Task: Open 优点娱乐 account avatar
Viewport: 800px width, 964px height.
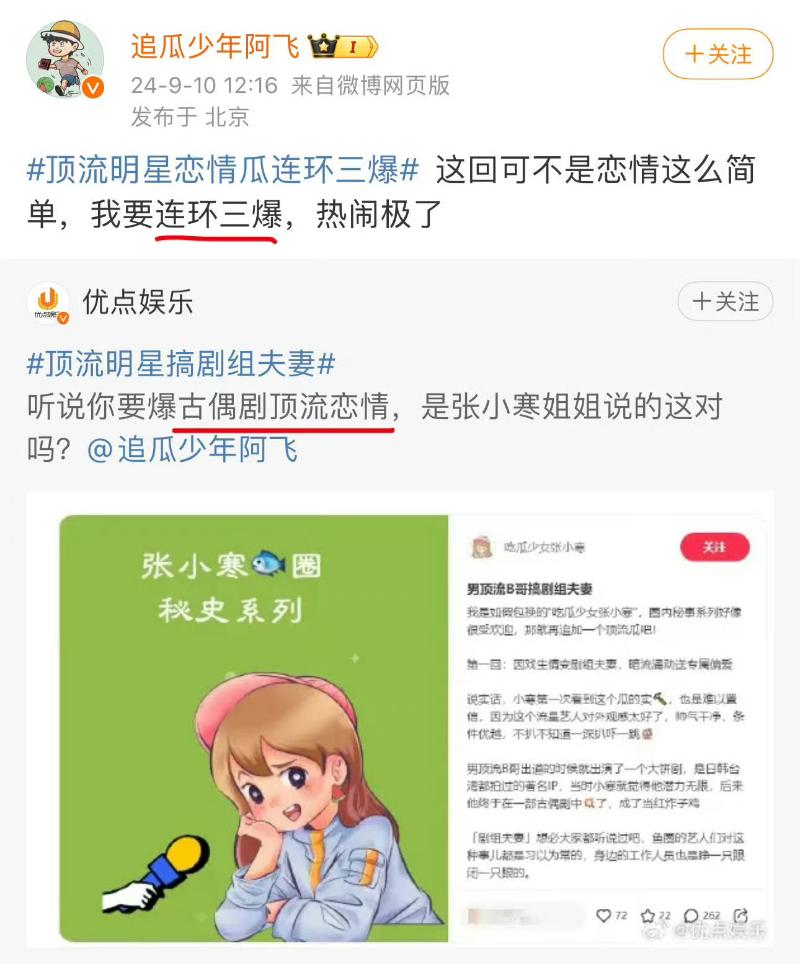Action: pyautogui.click(x=48, y=302)
